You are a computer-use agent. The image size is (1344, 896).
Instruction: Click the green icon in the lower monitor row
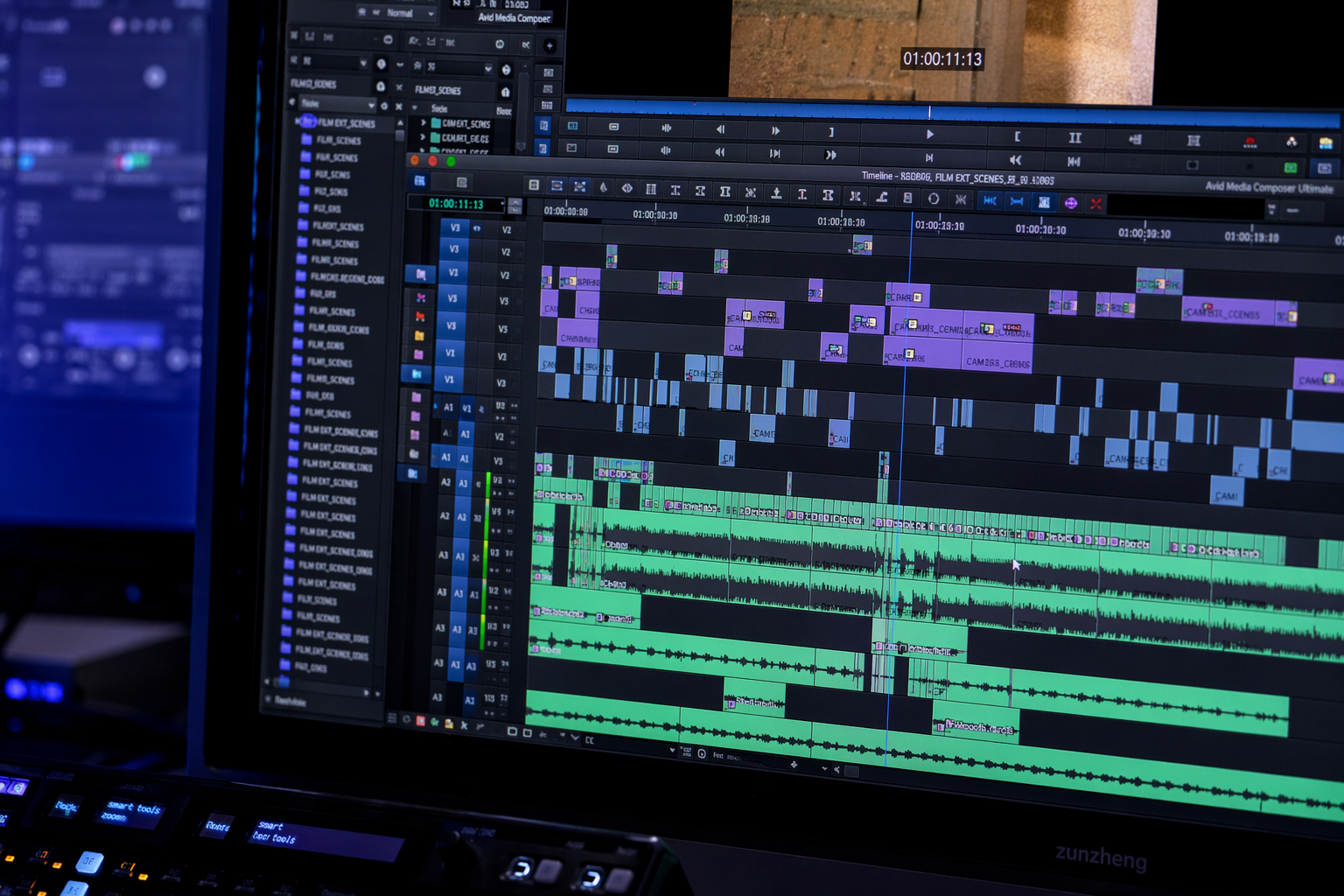(1291, 167)
